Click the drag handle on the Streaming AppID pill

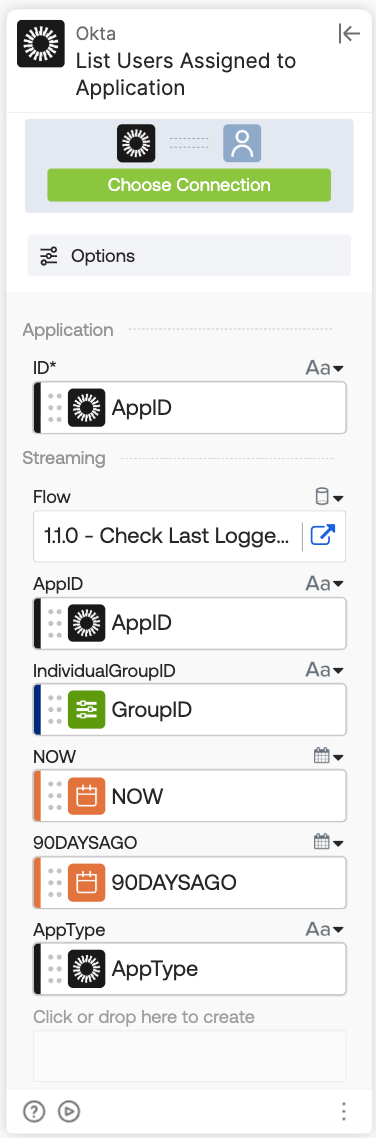point(54,623)
